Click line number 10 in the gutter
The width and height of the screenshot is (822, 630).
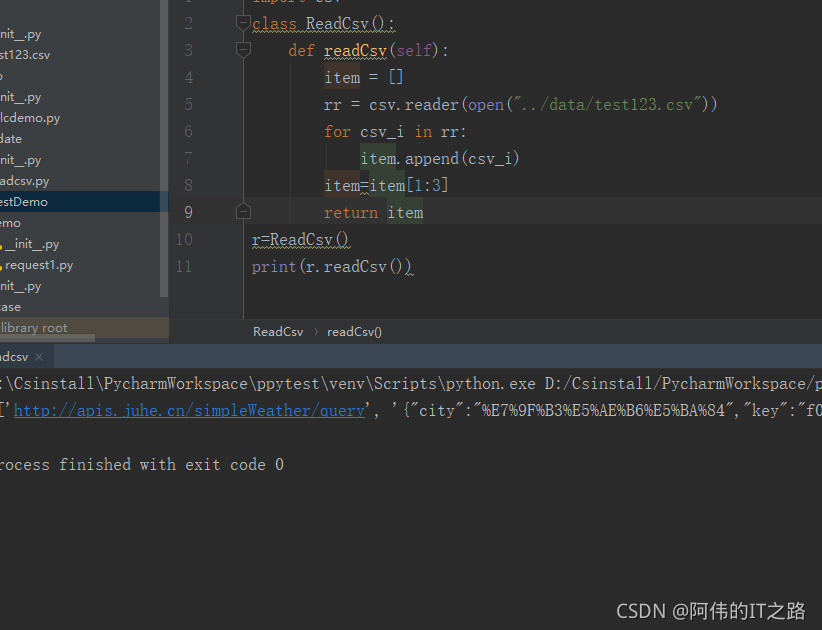(x=185, y=240)
